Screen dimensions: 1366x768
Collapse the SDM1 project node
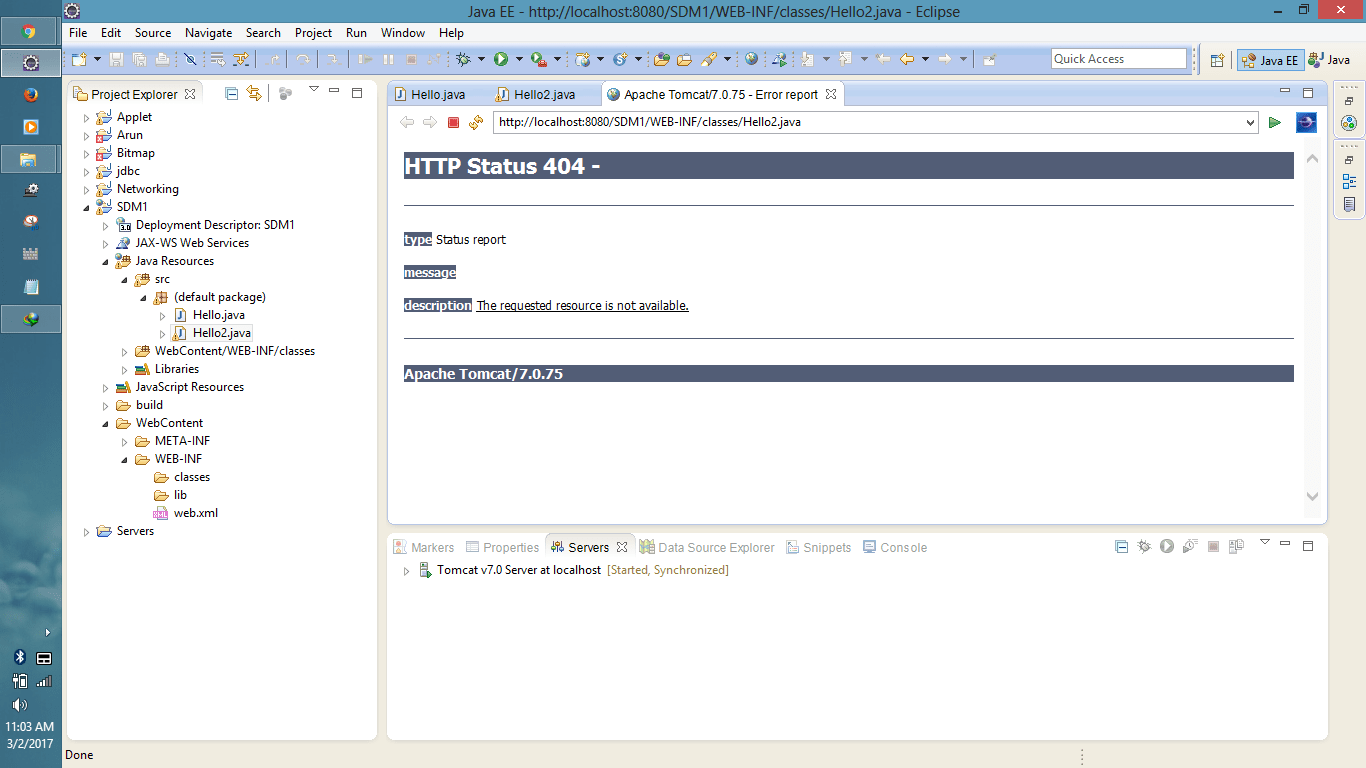[86, 207]
